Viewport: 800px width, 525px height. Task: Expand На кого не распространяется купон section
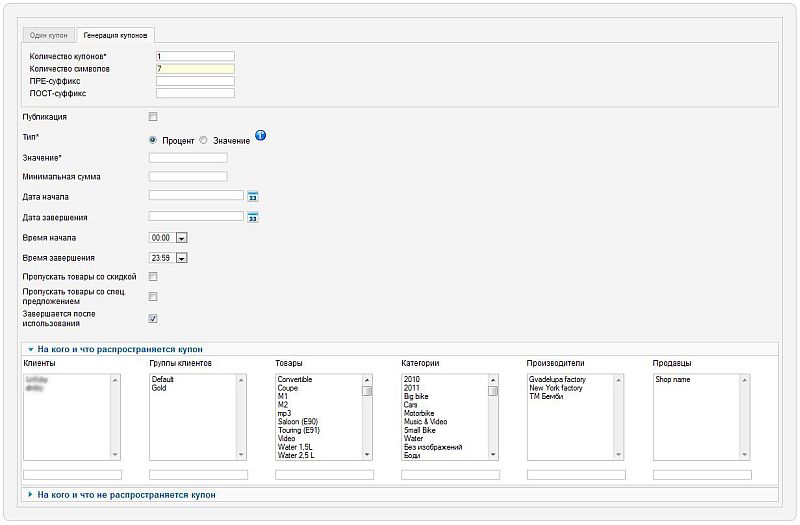(126, 494)
